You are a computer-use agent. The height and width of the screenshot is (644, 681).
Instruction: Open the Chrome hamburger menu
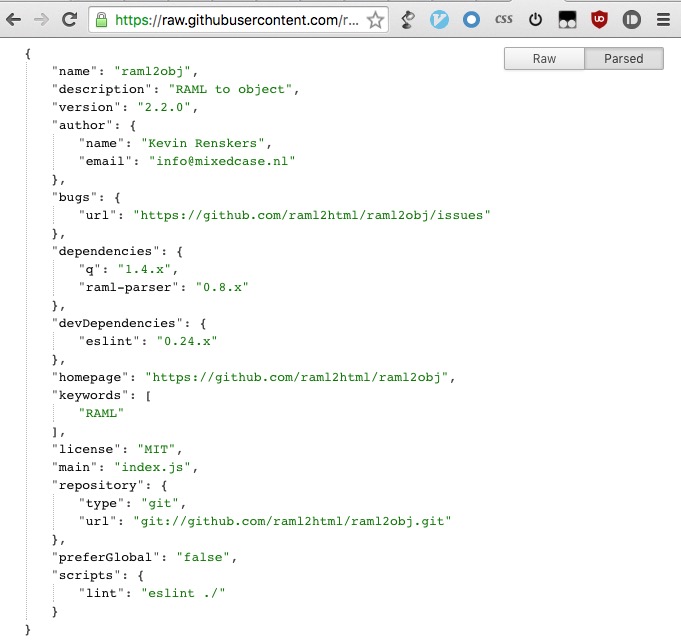pyautogui.click(x=663, y=19)
